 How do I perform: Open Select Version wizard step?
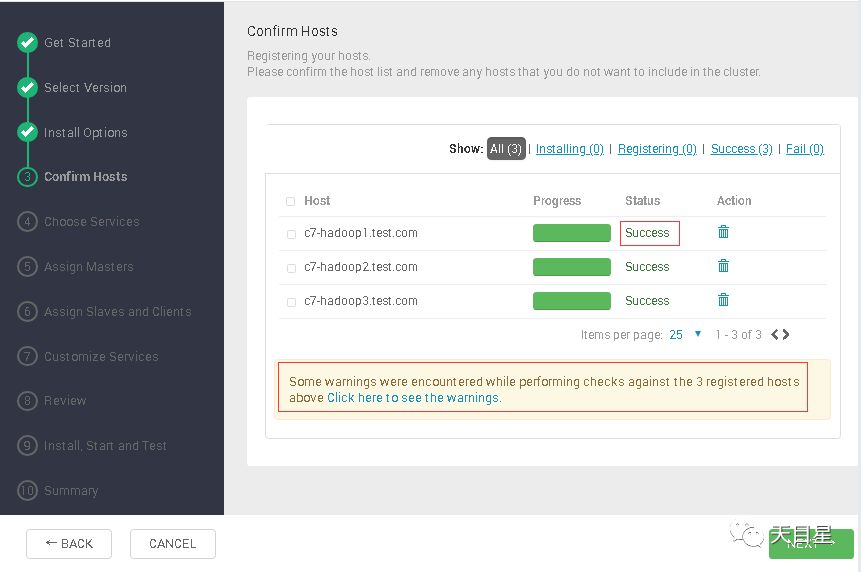coord(85,88)
